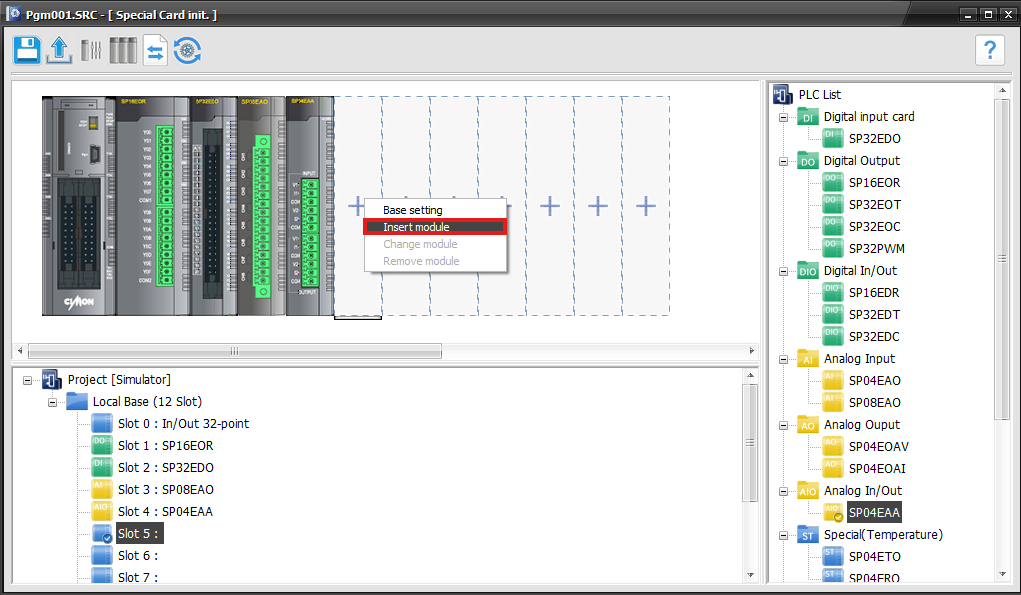The width and height of the screenshot is (1021, 595).
Task: Collapse the Analog Input category
Action: pos(783,359)
